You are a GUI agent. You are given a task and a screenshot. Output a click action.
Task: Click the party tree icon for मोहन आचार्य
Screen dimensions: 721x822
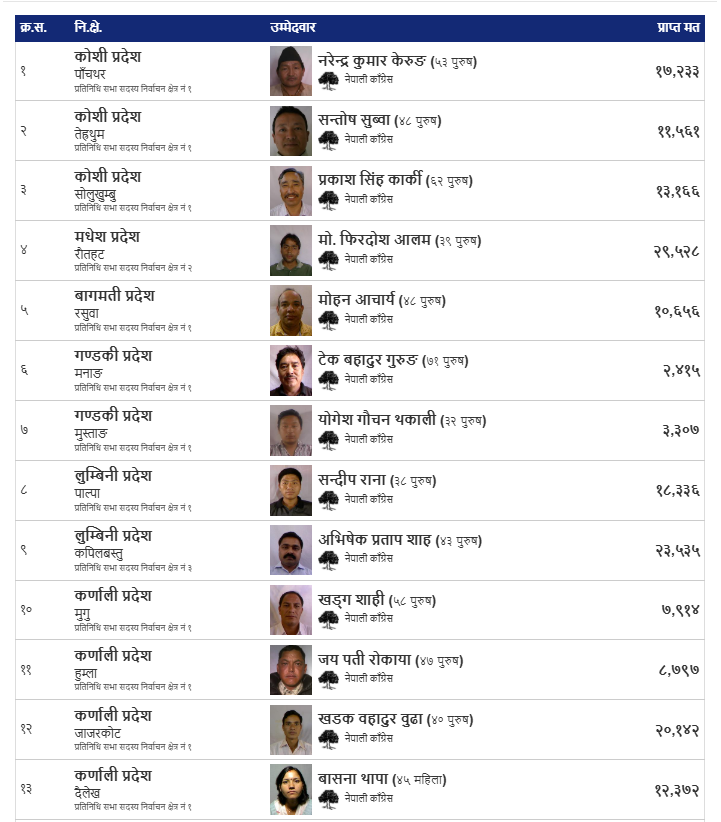[x=329, y=320]
